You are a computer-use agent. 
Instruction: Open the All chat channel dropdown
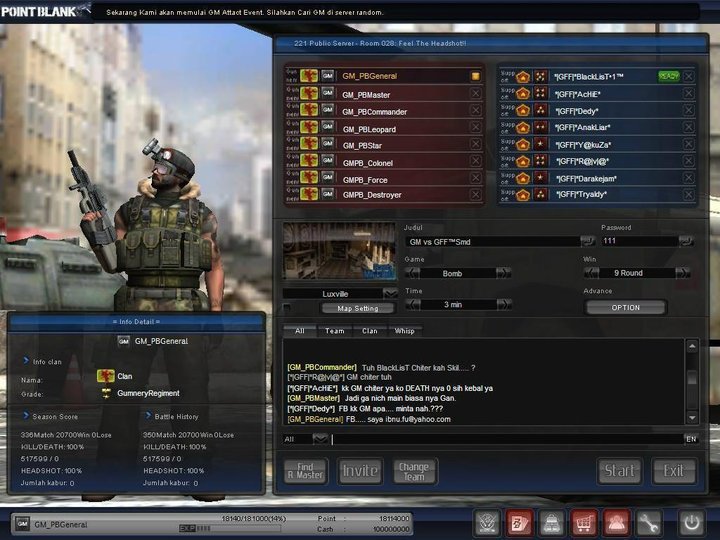[x=321, y=439]
